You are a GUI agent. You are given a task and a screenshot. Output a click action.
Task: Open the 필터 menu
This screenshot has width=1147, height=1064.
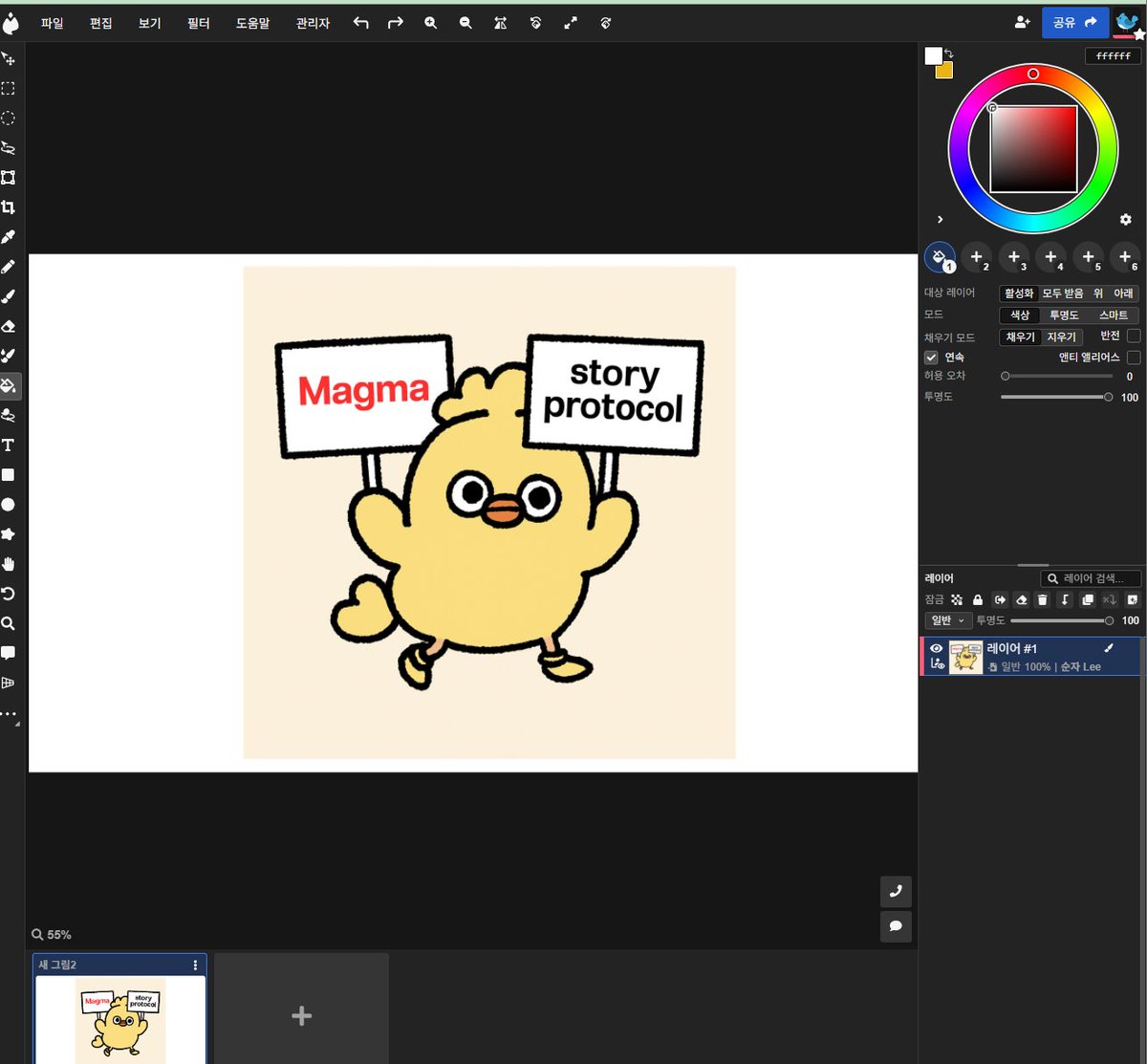pyautogui.click(x=199, y=23)
